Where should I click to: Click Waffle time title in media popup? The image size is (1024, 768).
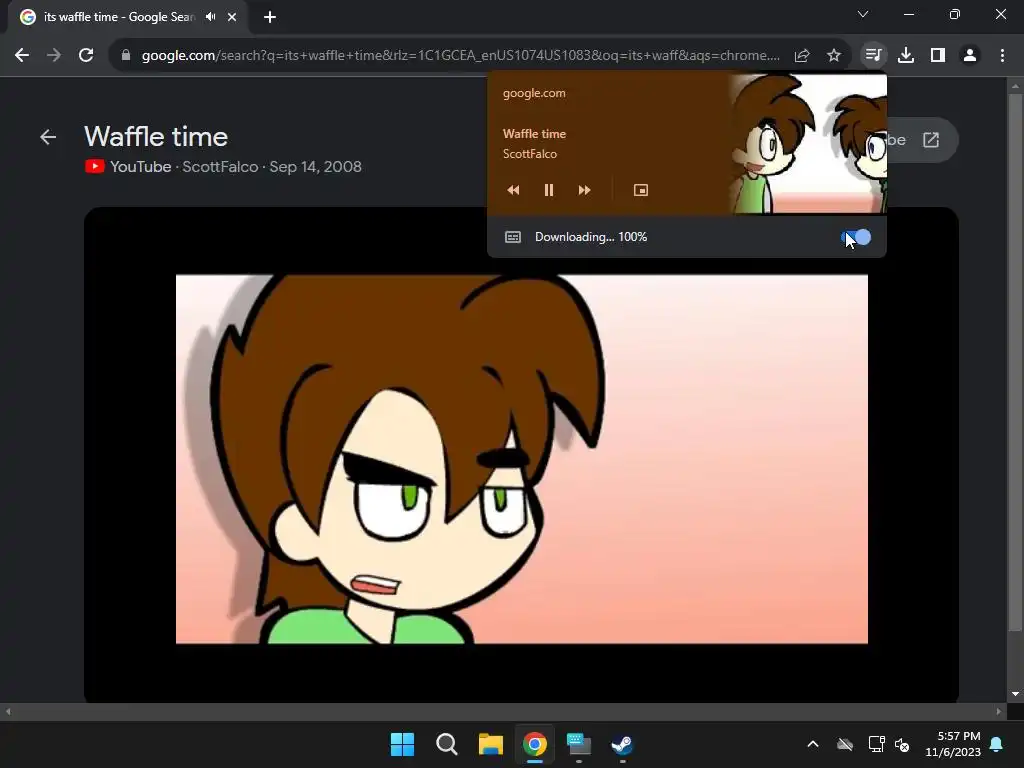click(x=534, y=134)
